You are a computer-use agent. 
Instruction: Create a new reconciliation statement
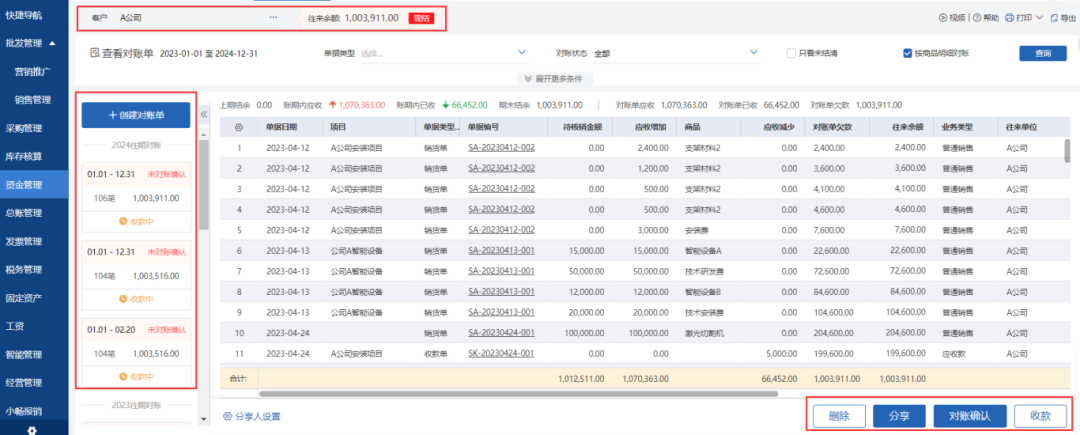136,115
